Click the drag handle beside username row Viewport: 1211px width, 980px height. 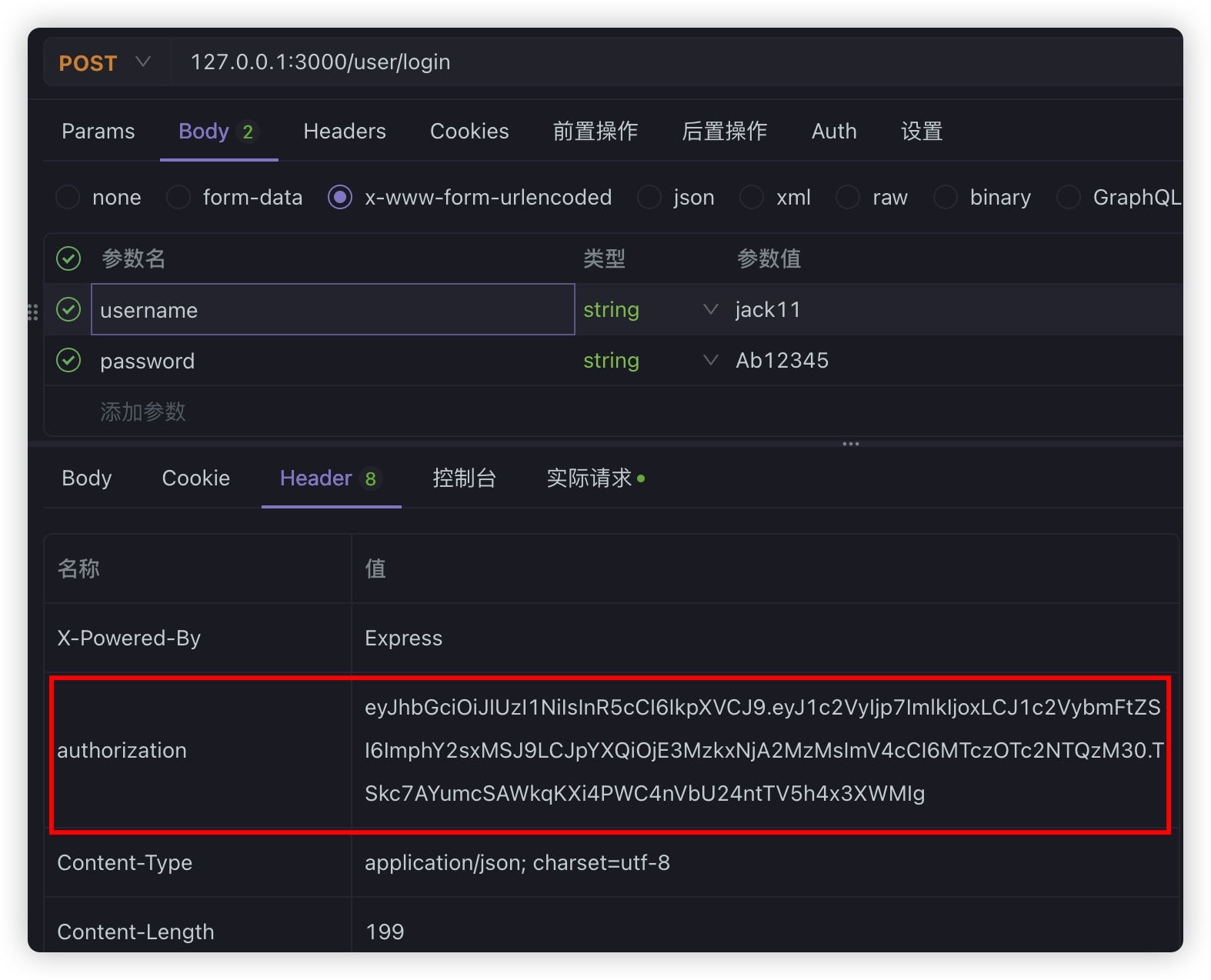pyautogui.click(x=32, y=312)
